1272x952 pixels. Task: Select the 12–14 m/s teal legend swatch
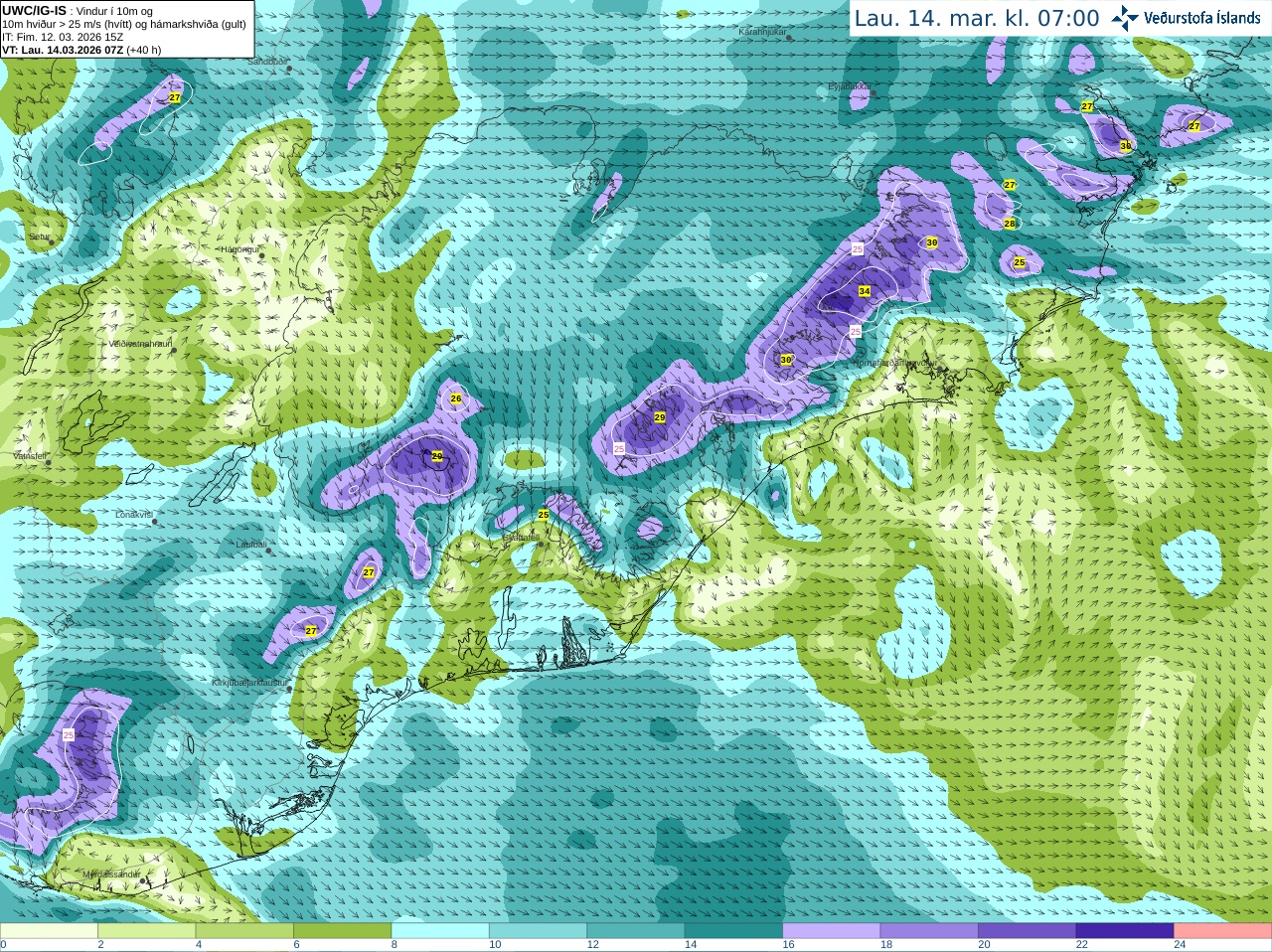636,931
